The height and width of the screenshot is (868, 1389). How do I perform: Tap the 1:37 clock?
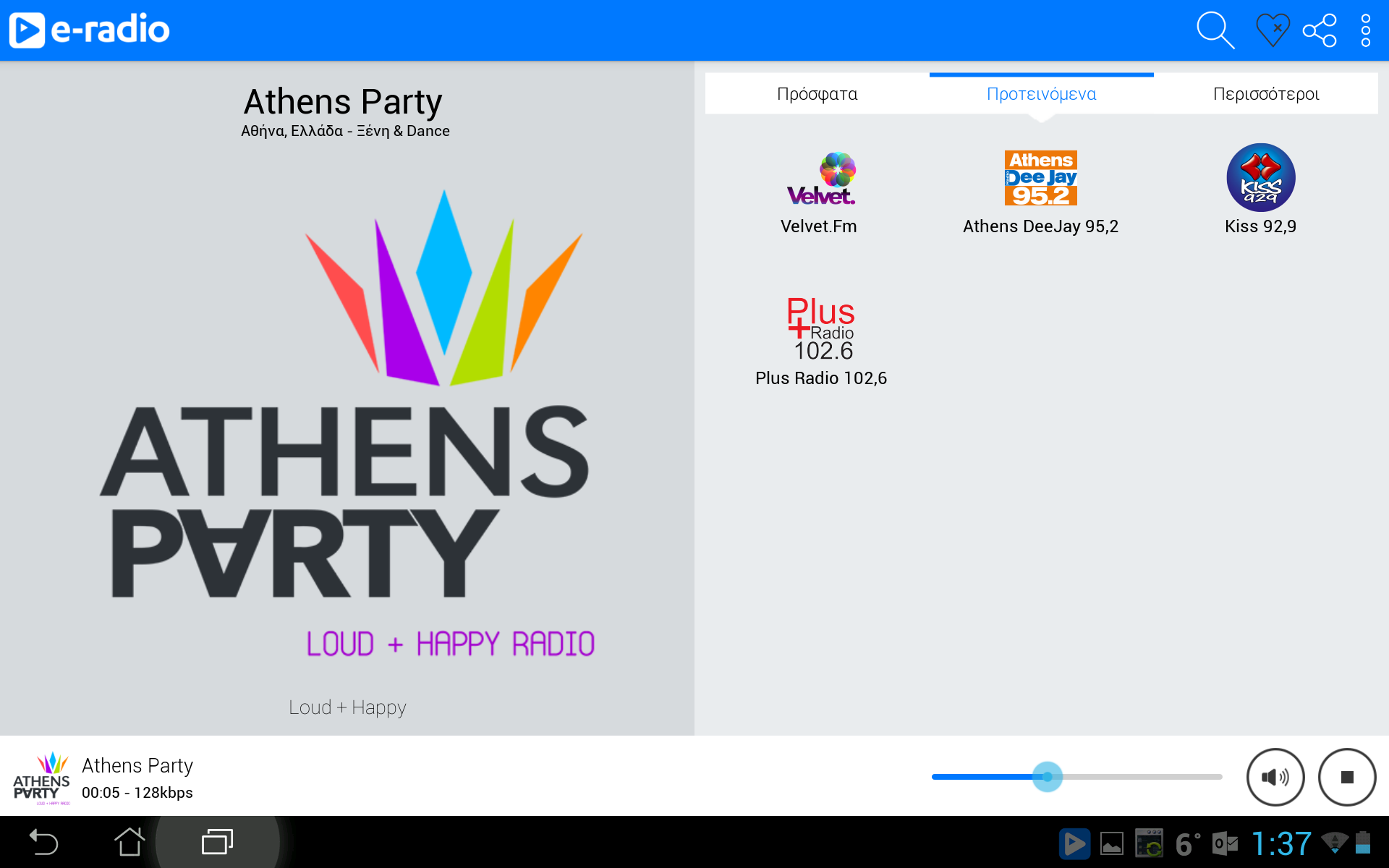click(x=1281, y=843)
